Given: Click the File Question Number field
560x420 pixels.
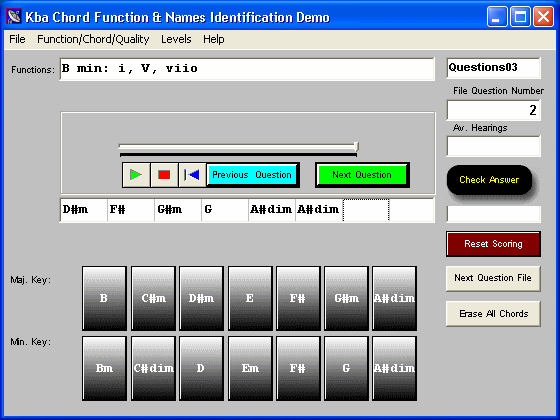Looking at the screenshot, I should coord(493,110).
